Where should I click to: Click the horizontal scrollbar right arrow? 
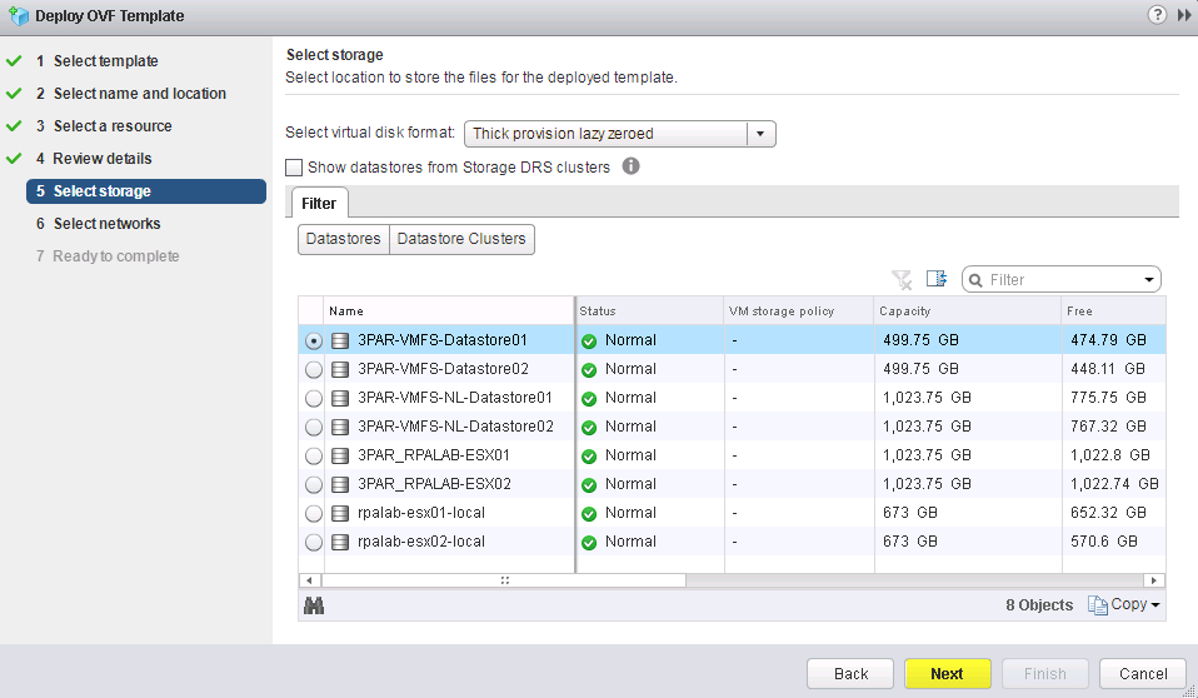[1154, 580]
